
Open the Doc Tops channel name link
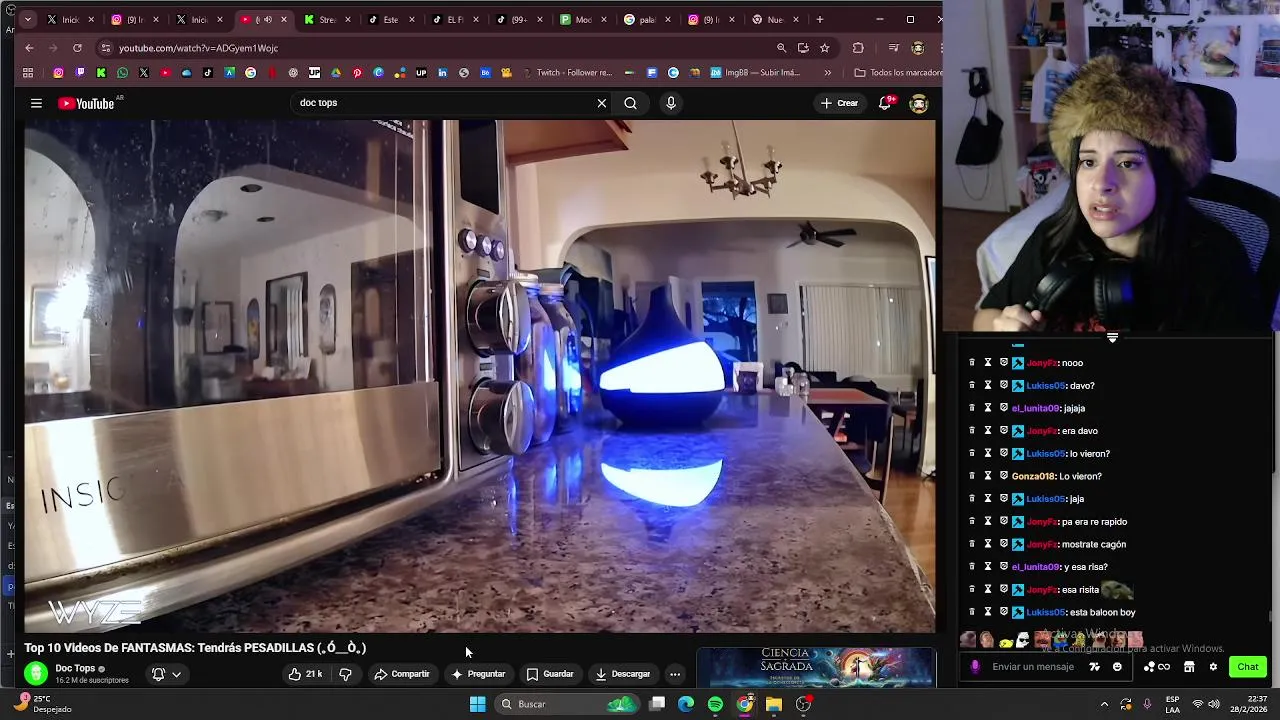coord(75,668)
